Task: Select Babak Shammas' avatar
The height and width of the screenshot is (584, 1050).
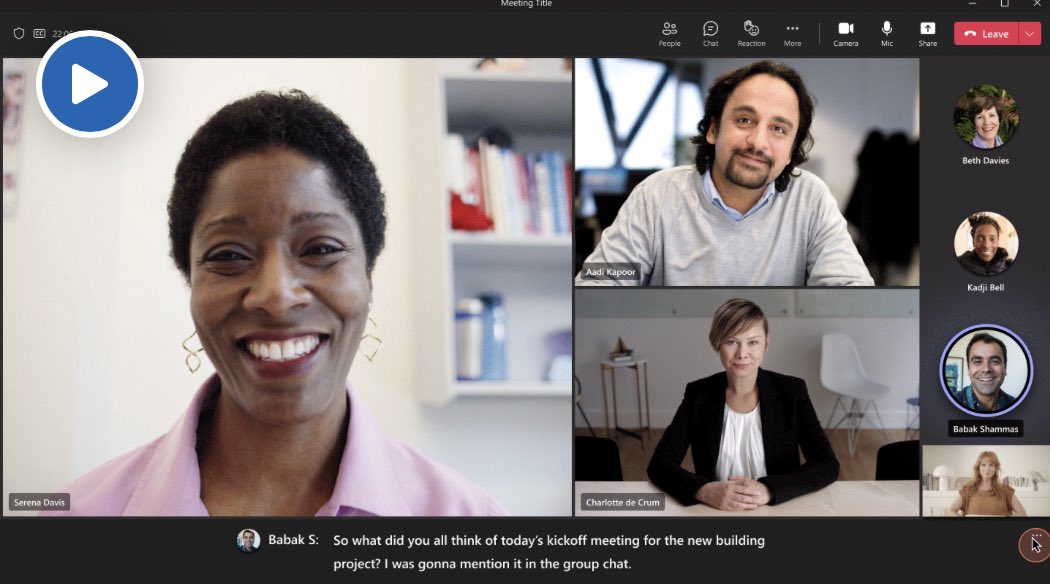Action: click(986, 370)
